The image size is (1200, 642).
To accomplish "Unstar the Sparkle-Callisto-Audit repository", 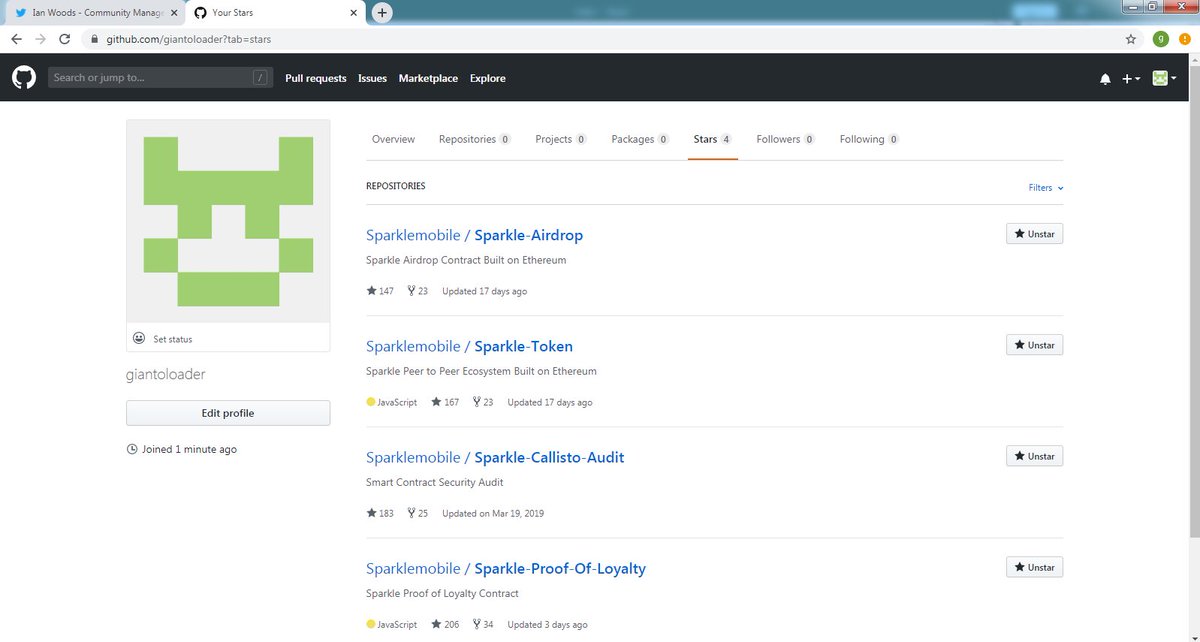I will [x=1034, y=456].
